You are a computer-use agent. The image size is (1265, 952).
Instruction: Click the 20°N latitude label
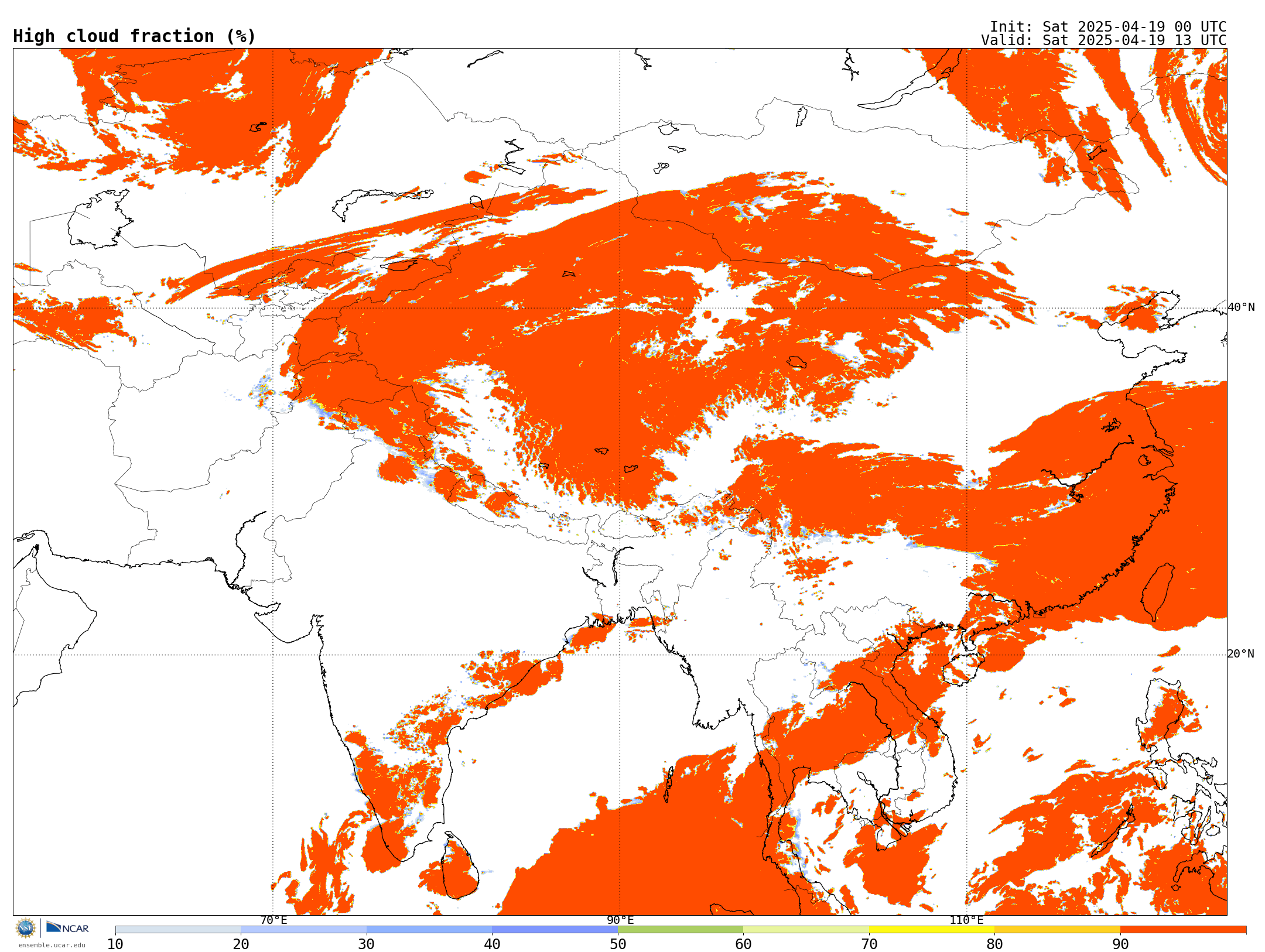click(1241, 653)
